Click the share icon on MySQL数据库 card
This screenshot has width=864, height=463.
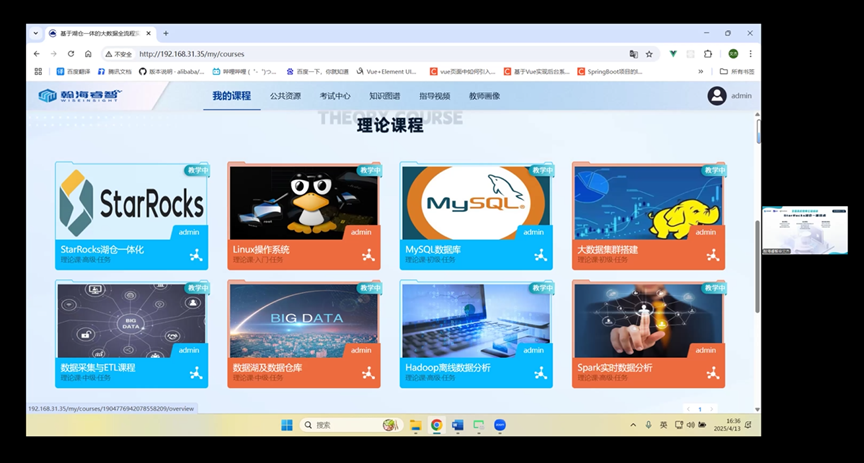click(x=541, y=255)
